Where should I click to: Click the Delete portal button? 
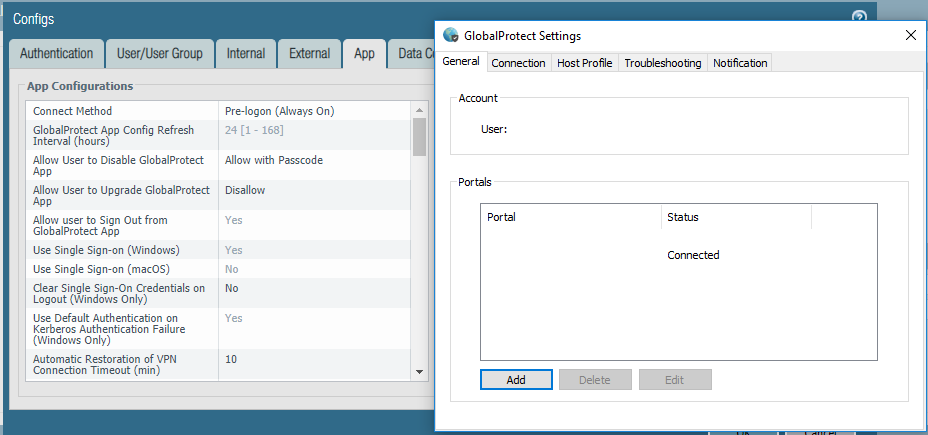tap(595, 380)
